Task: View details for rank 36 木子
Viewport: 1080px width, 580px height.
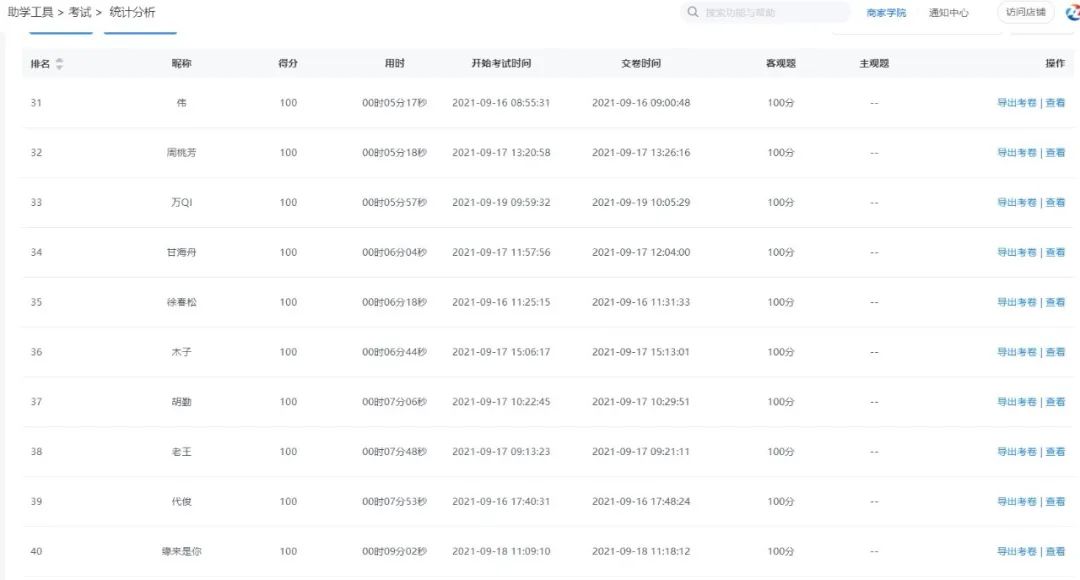Action: pos(1055,352)
